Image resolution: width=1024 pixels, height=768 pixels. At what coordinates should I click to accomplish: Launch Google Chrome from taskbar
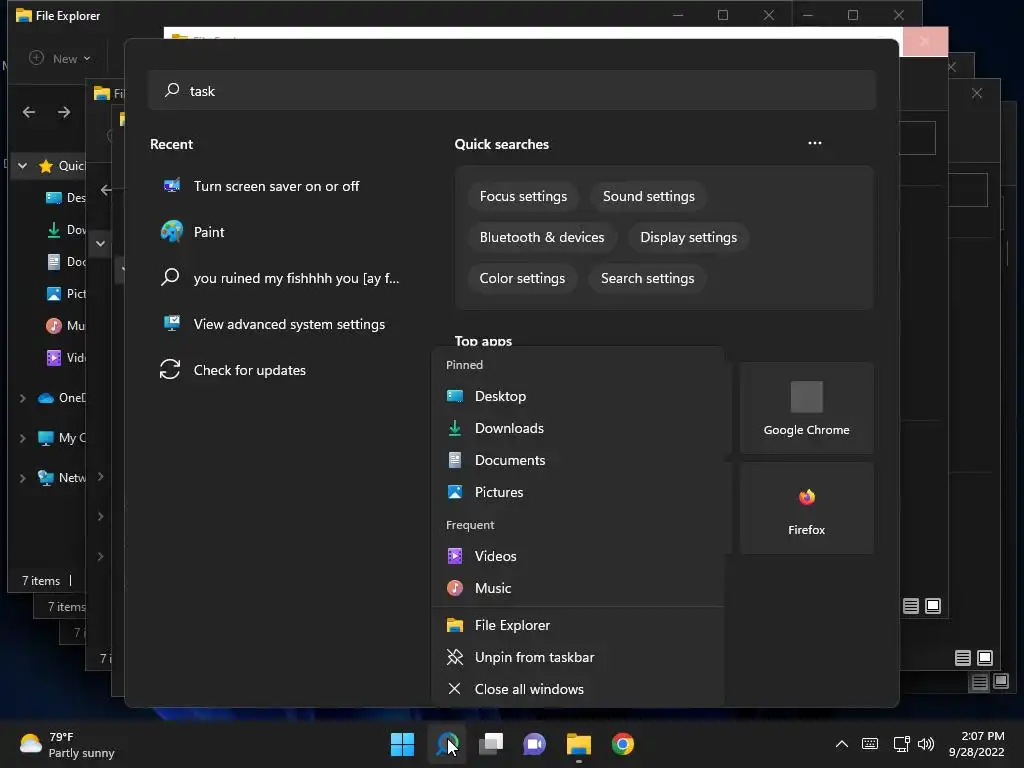coord(623,744)
